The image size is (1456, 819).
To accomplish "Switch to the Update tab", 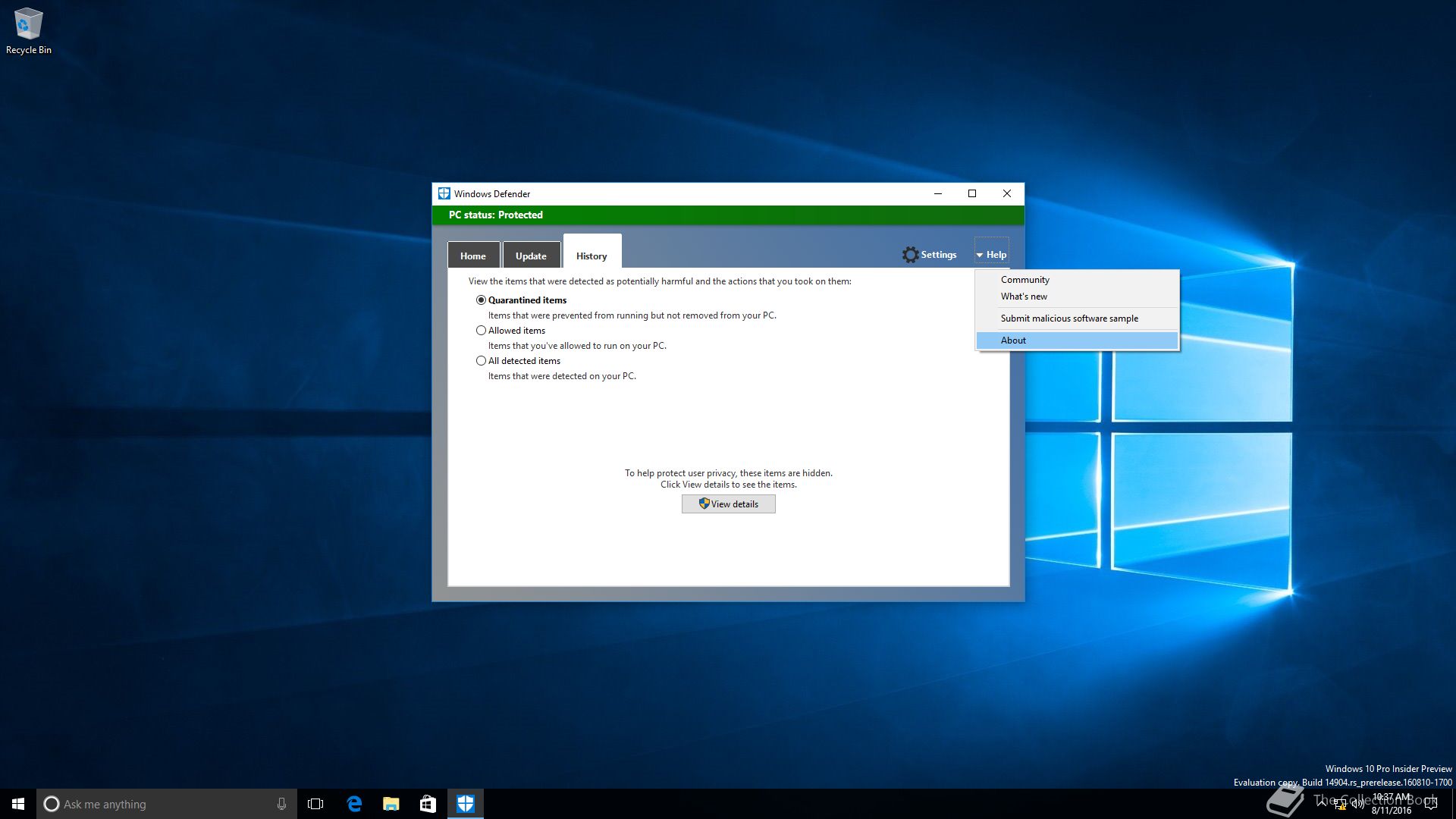I will click(531, 256).
